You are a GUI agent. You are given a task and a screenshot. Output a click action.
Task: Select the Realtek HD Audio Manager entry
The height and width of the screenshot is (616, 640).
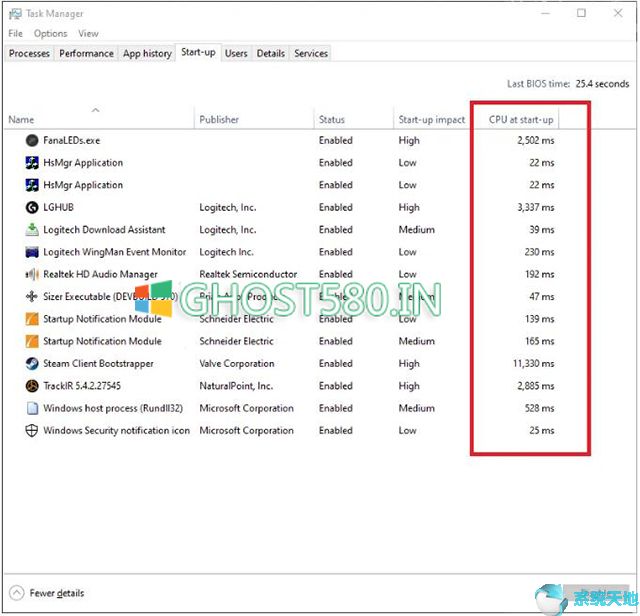(x=100, y=274)
